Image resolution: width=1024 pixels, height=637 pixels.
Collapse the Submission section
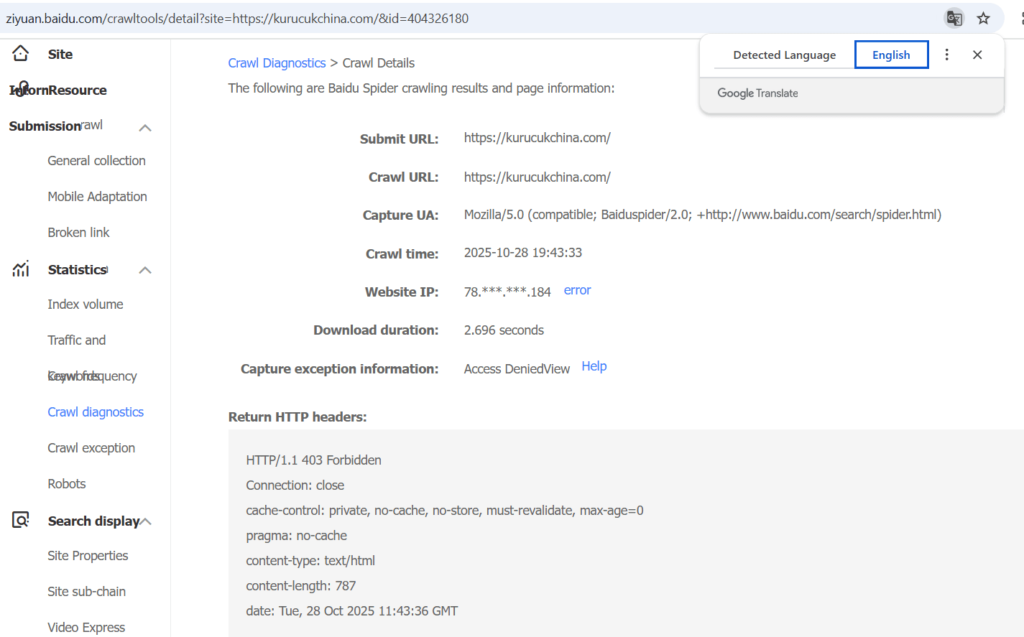coord(144,127)
